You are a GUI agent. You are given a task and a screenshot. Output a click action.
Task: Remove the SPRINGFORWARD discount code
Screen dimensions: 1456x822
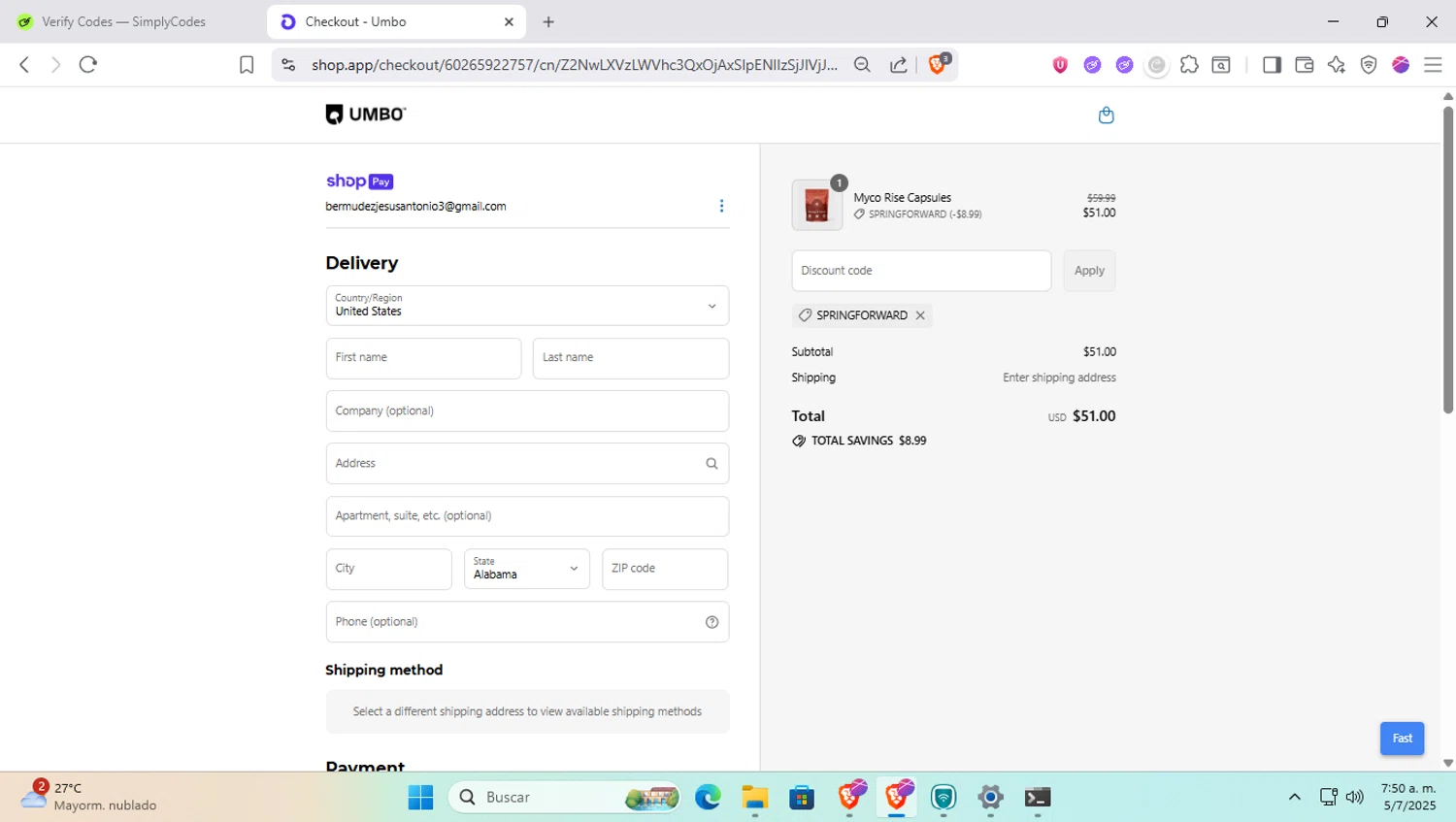pyautogui.click(x=920, y=315)
